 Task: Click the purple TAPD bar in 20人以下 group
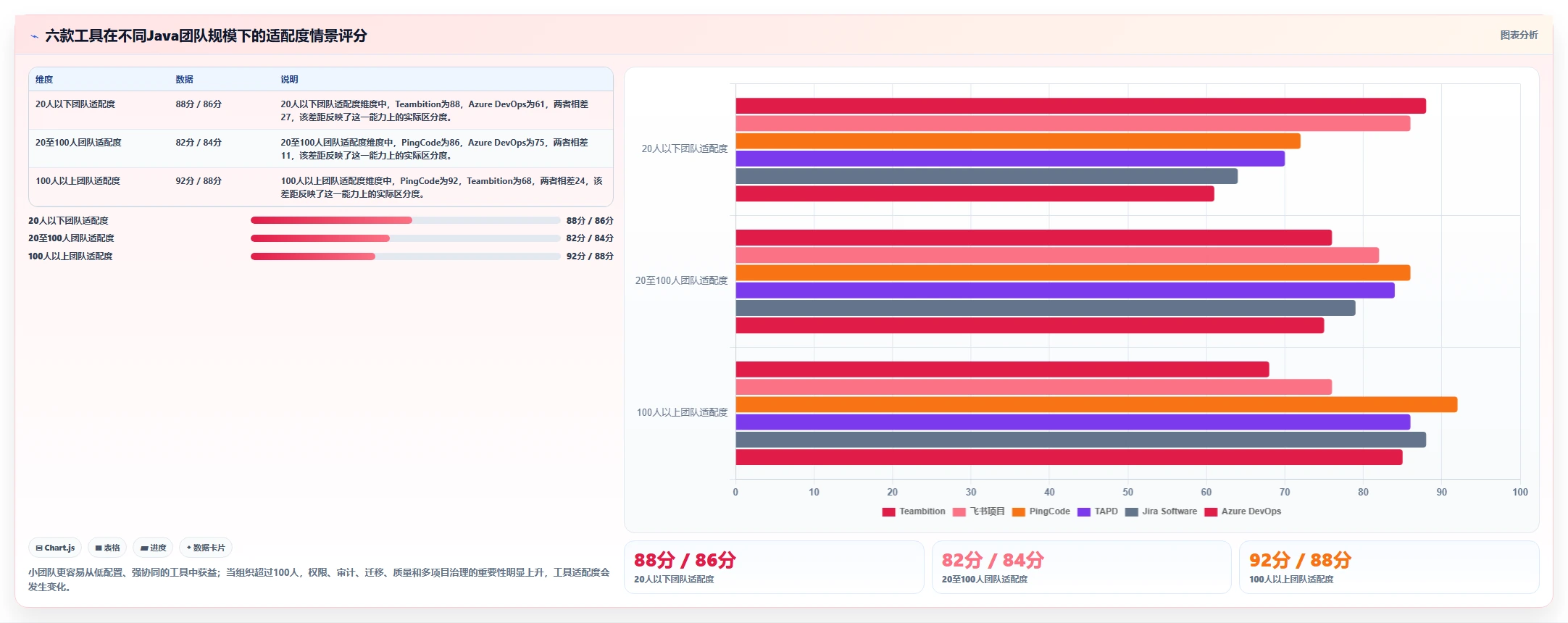(1010, 159)
